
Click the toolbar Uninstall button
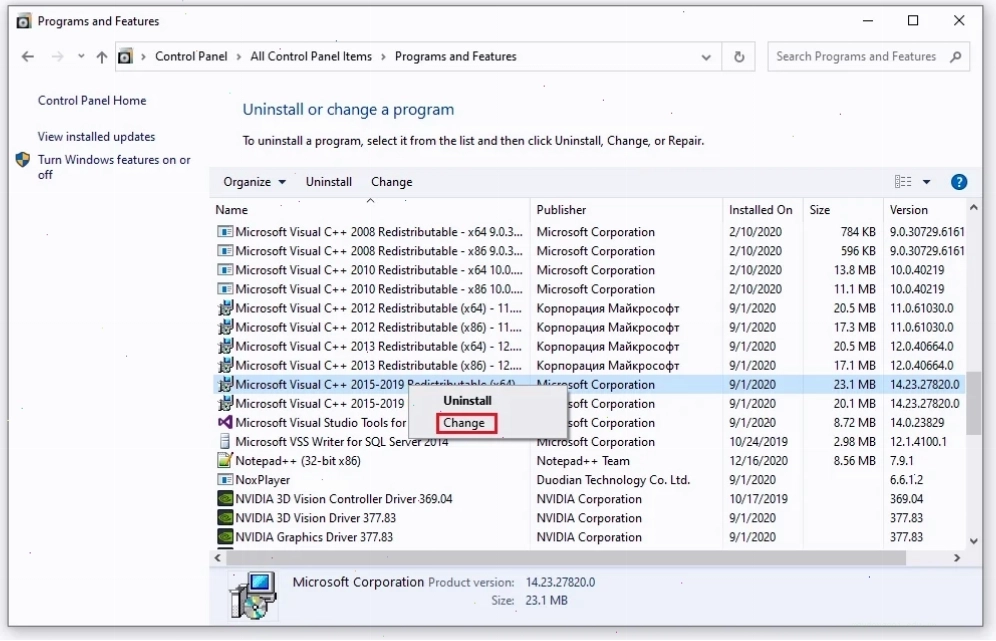click(x=328, y=182)
